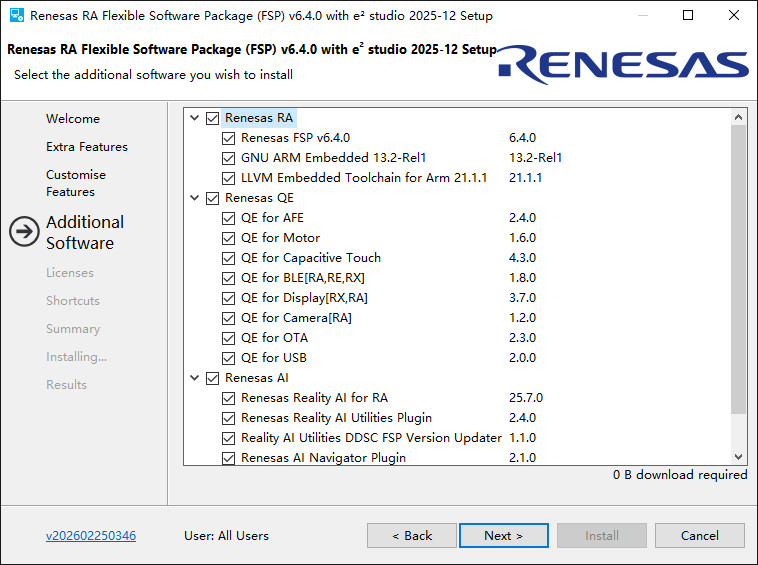The width and height of the screenshot is (758, 565).
Task: Click the User: All Users text
Action: click(226, 536)
